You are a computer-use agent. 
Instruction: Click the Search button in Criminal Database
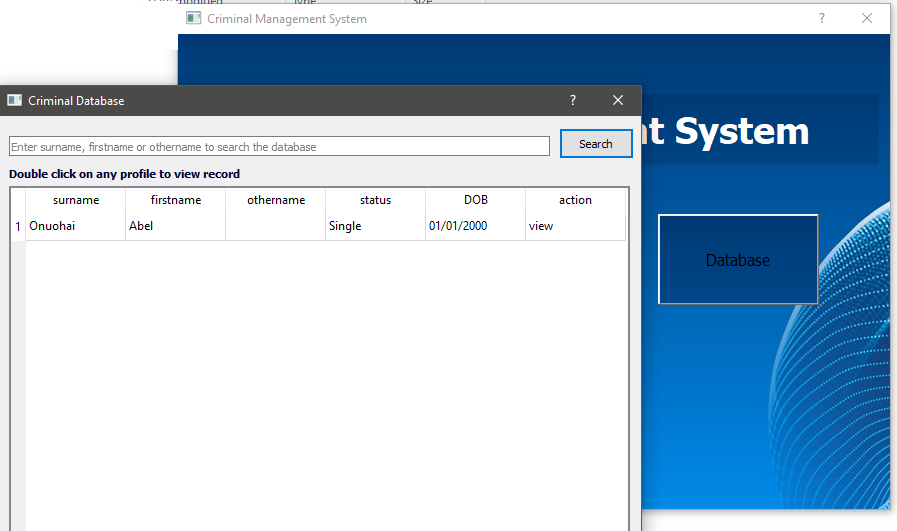coord(596,144)
